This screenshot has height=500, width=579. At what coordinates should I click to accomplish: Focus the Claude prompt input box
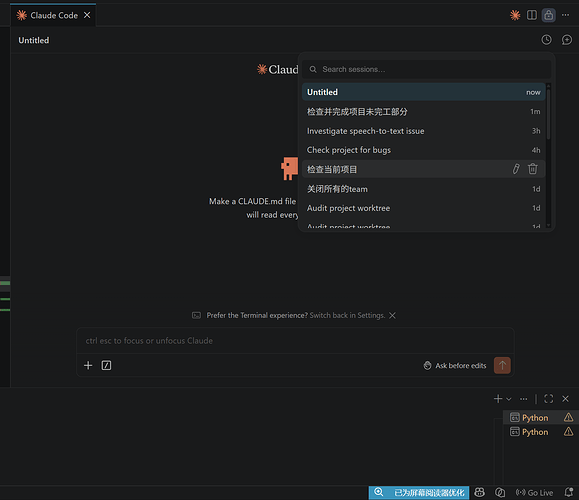(295, 341)
